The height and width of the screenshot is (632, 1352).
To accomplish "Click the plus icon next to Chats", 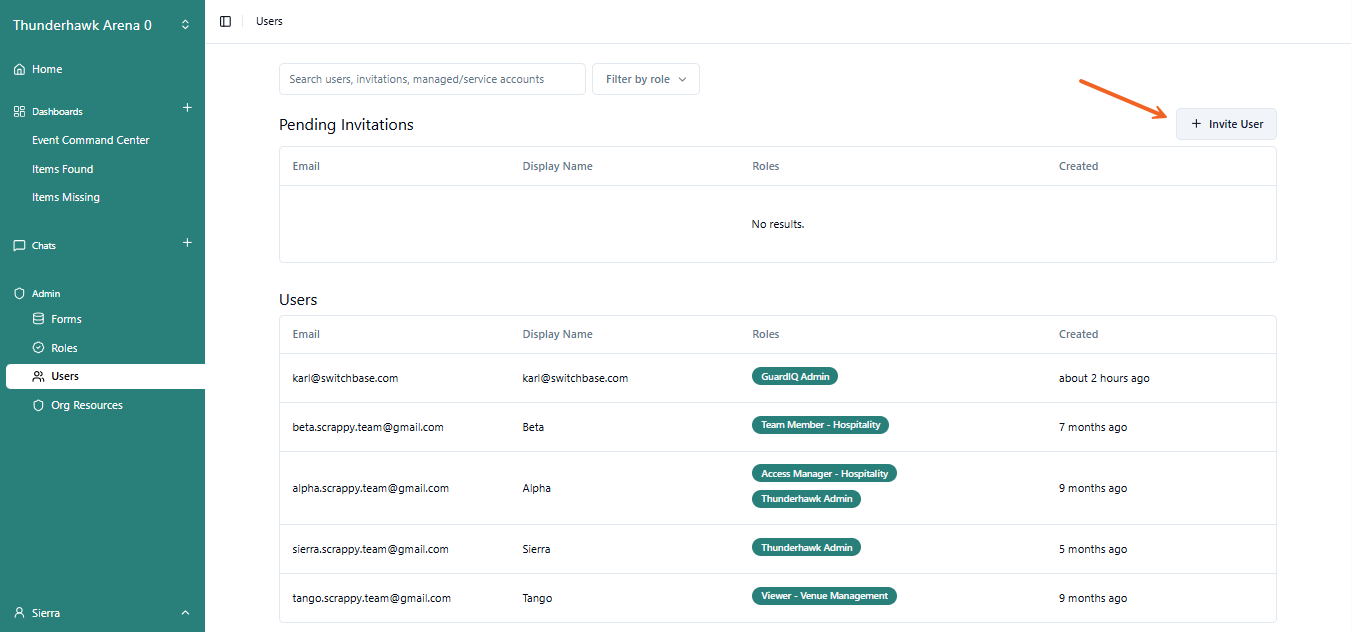I will click(187, 243).
